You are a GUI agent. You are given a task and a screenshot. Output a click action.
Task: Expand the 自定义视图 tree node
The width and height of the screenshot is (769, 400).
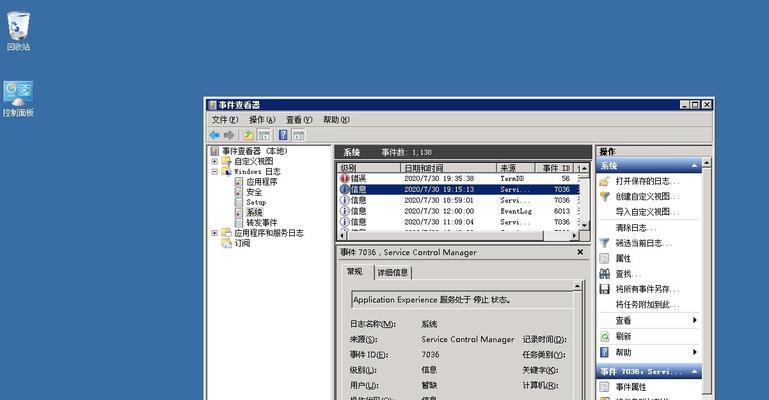point(214,161)
